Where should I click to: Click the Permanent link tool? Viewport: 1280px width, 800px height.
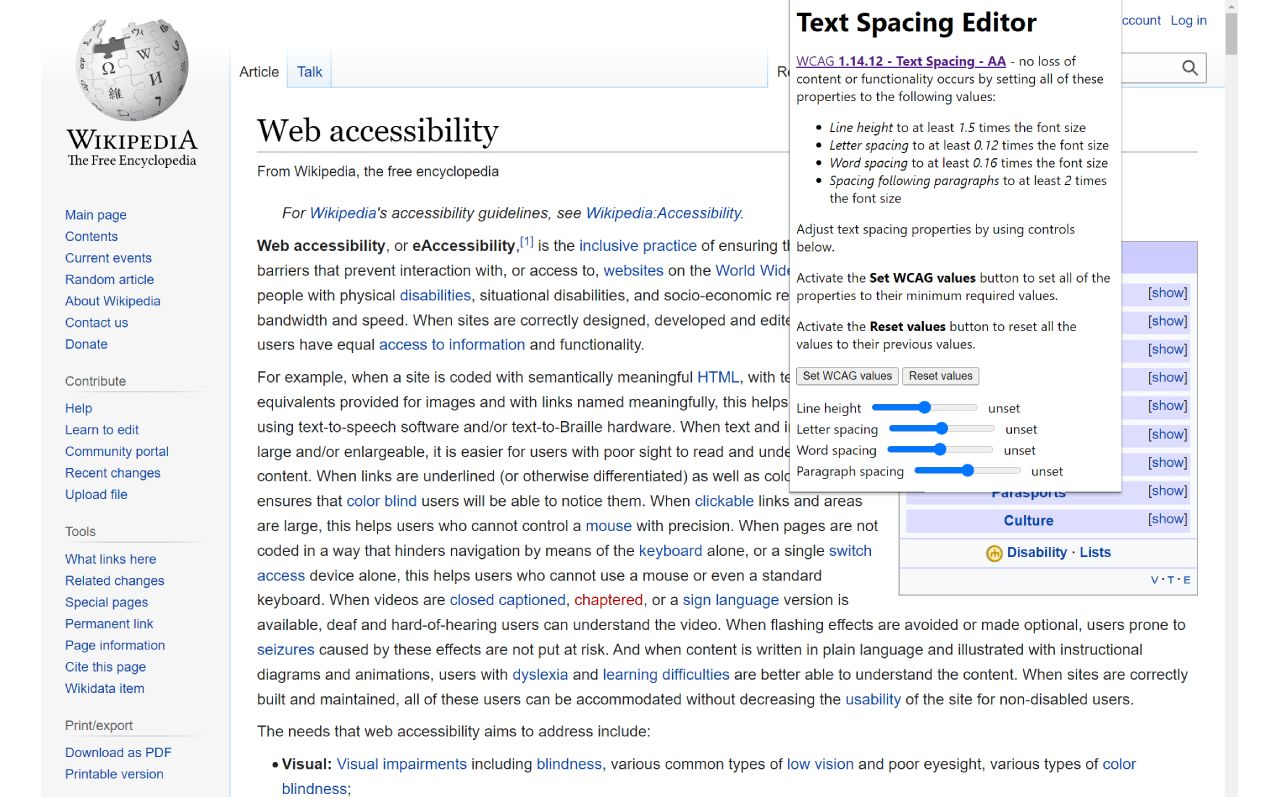[x=109, y=623]
